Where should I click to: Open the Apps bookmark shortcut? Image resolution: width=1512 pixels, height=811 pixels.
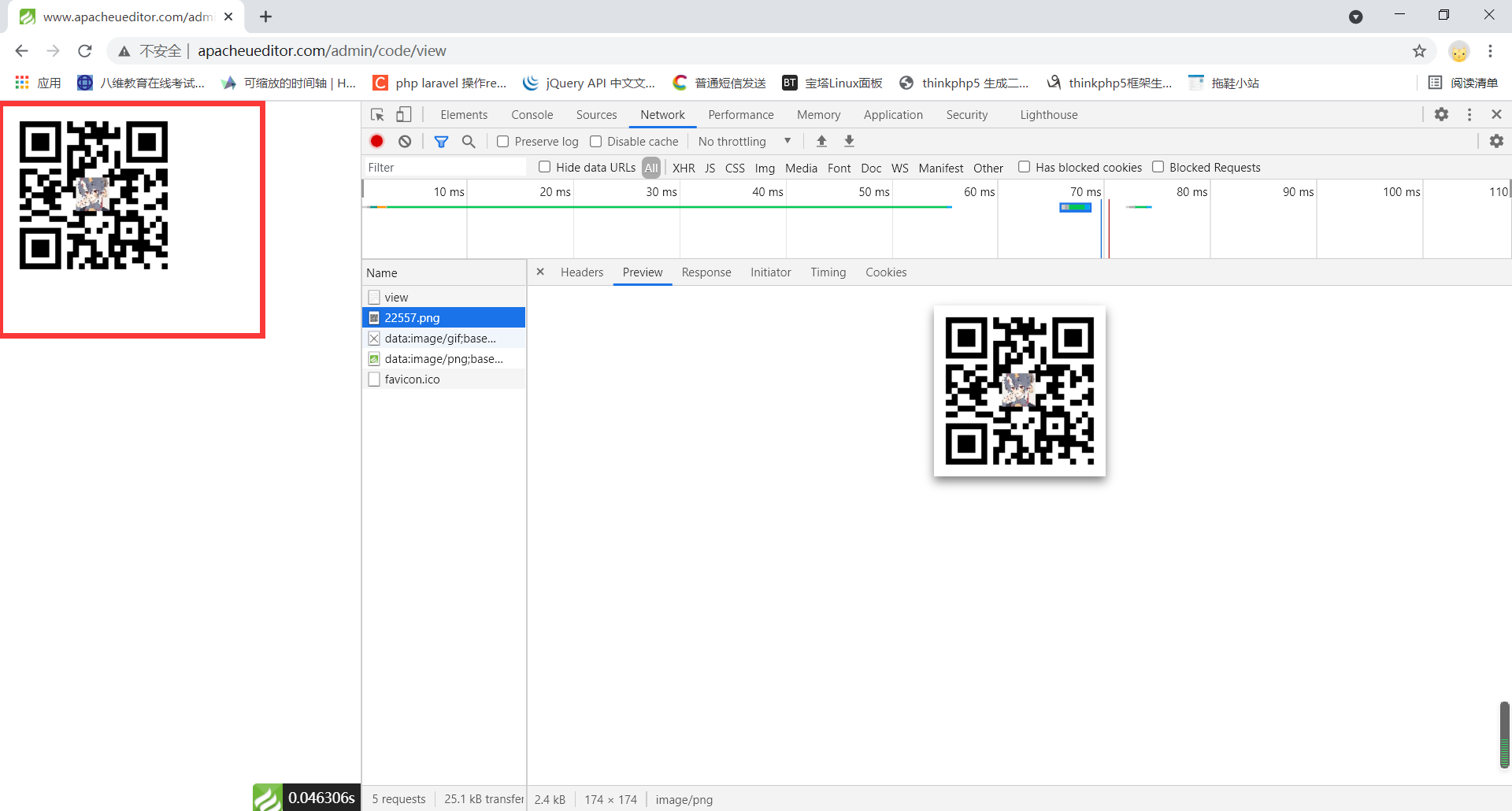coord(38,83)
